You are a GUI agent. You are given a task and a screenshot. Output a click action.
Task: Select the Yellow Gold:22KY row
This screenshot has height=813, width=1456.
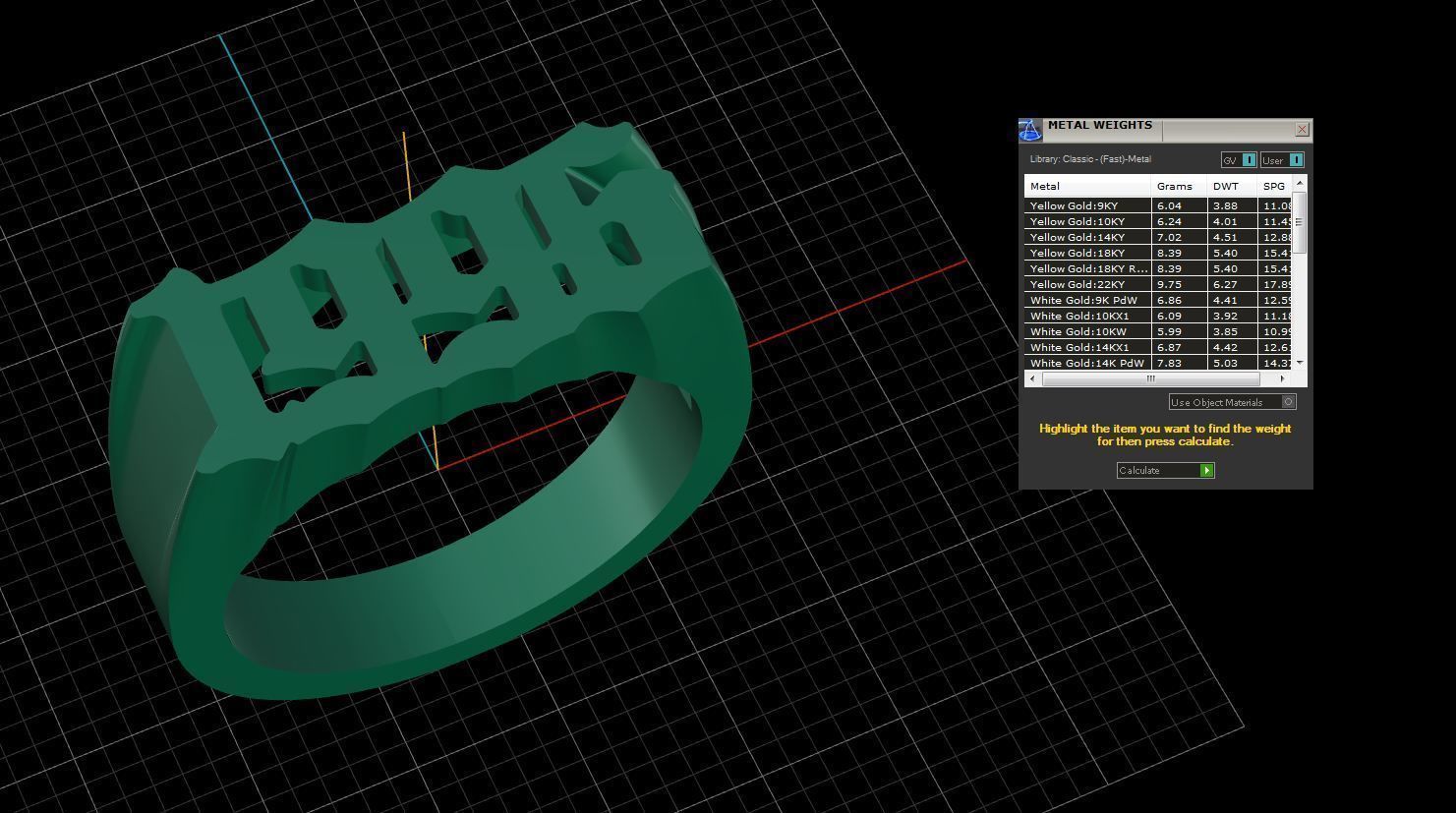[1158, 284]
